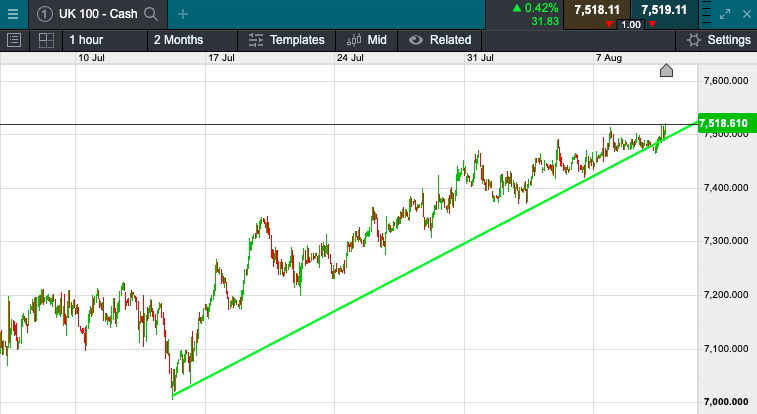Screen dimensions: 757x414
Task: Toggle the Related view
Action: (440, 40)
